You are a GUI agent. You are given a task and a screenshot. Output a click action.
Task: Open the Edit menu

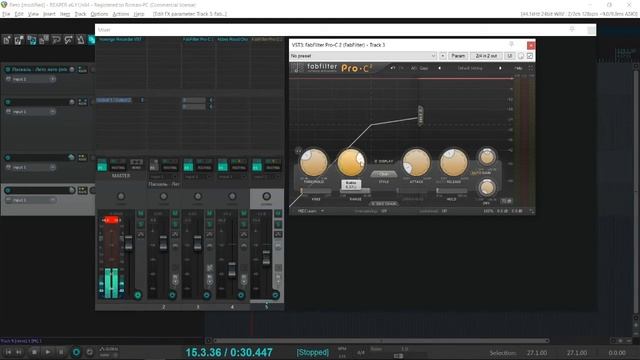19,14
